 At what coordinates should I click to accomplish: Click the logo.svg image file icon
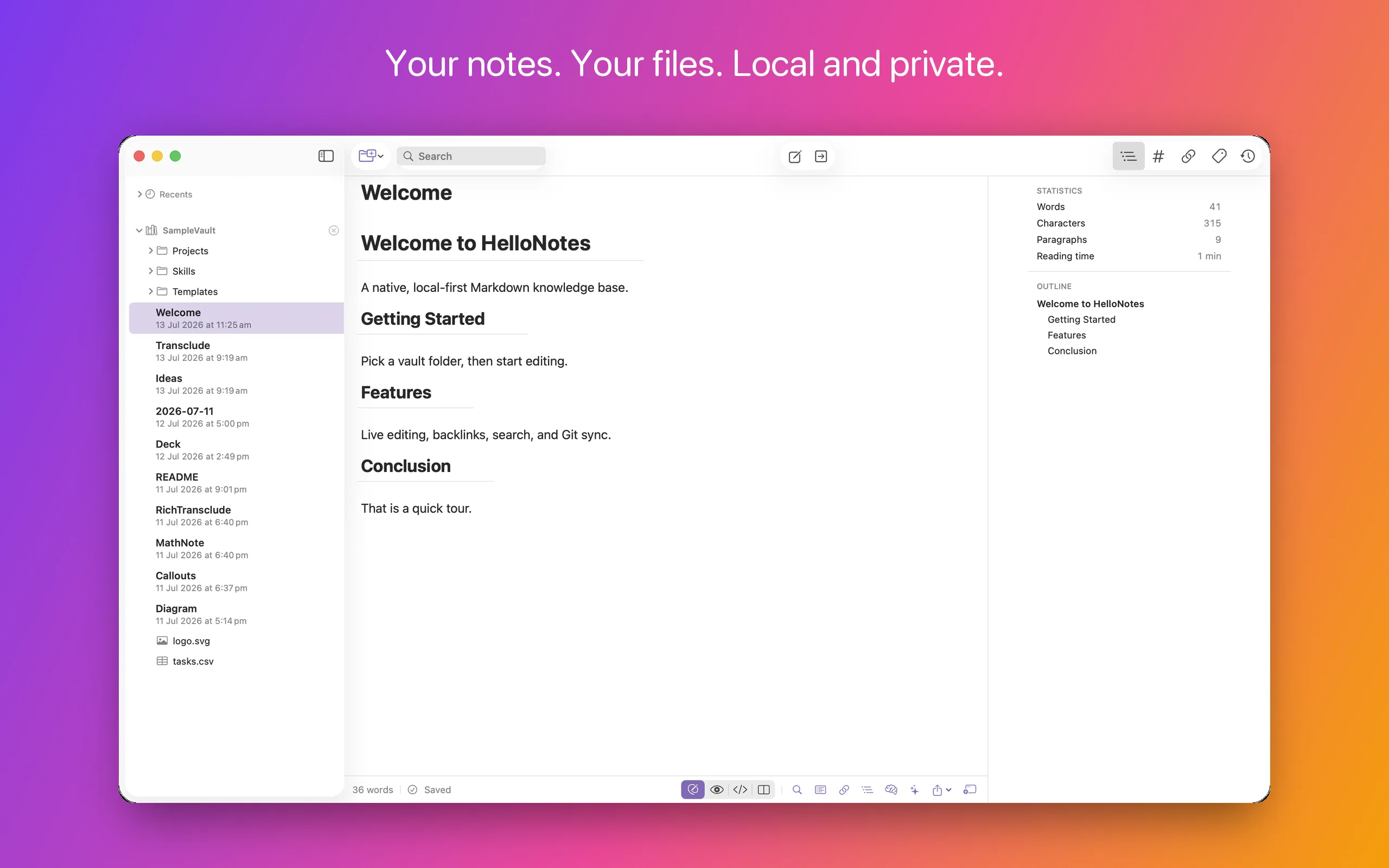click(162, 641)
